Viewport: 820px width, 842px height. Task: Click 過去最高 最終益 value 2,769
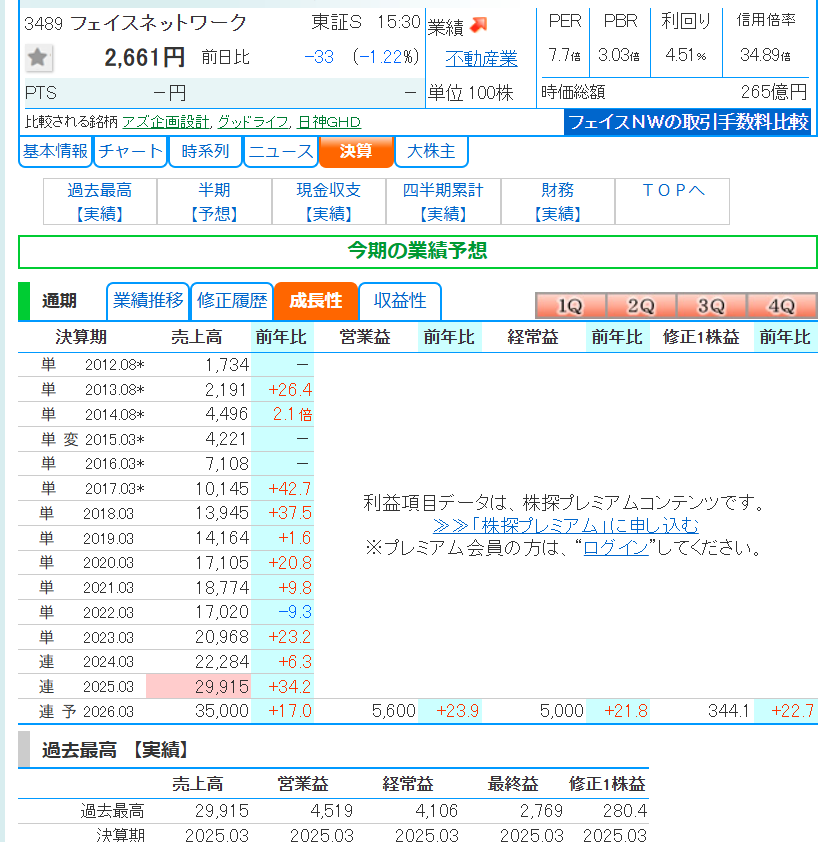click(x=541, y=810)
